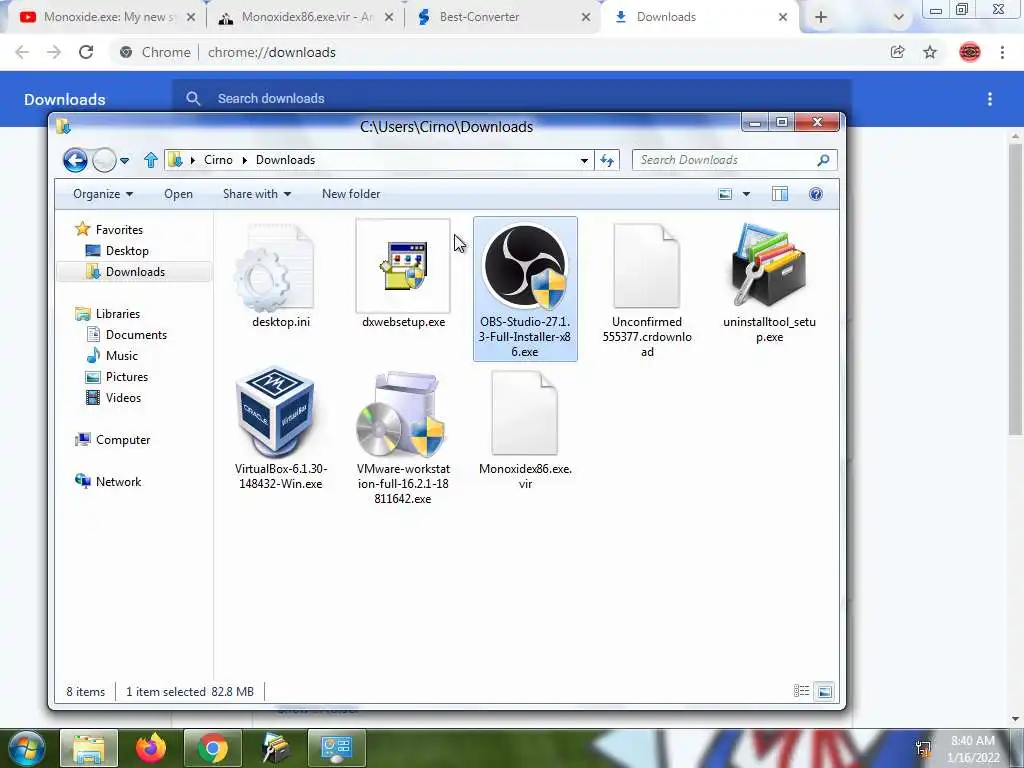1024x768 pixels.
Task: Open the Share with dropdown
Action: (257, 194)
